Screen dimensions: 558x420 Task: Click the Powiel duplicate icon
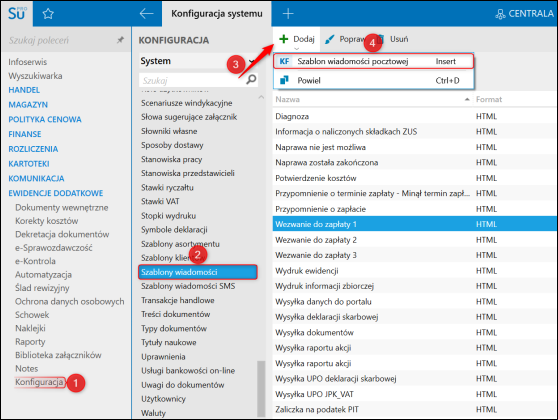pyautogui.click(x=284, y=80)
